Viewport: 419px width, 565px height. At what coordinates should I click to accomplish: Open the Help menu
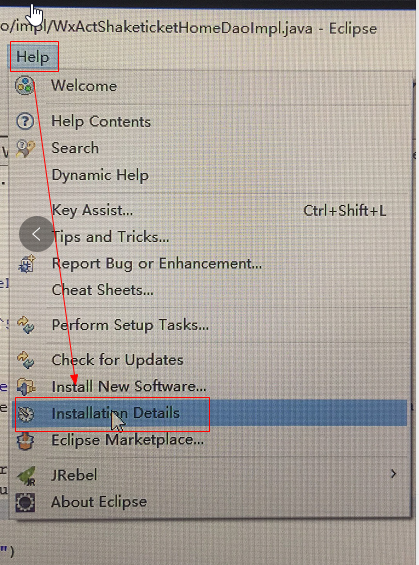33,57
